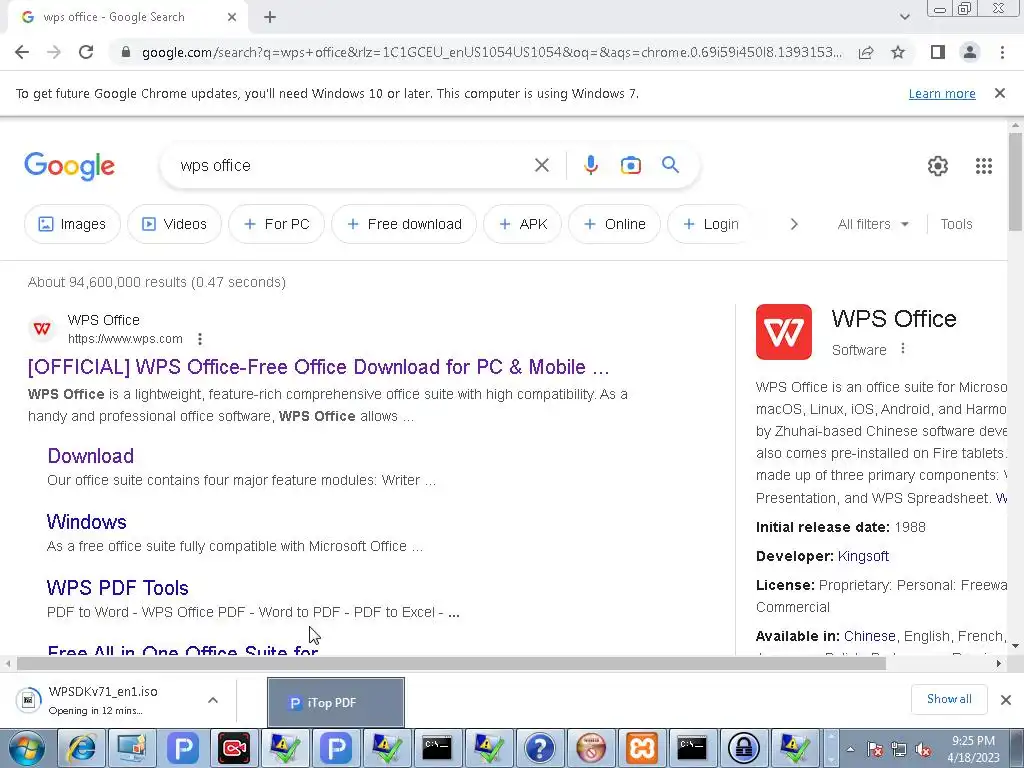Open the padlock taskbar icon
This screenshot has width=1024, height=768.
click(x=743, y=748)
